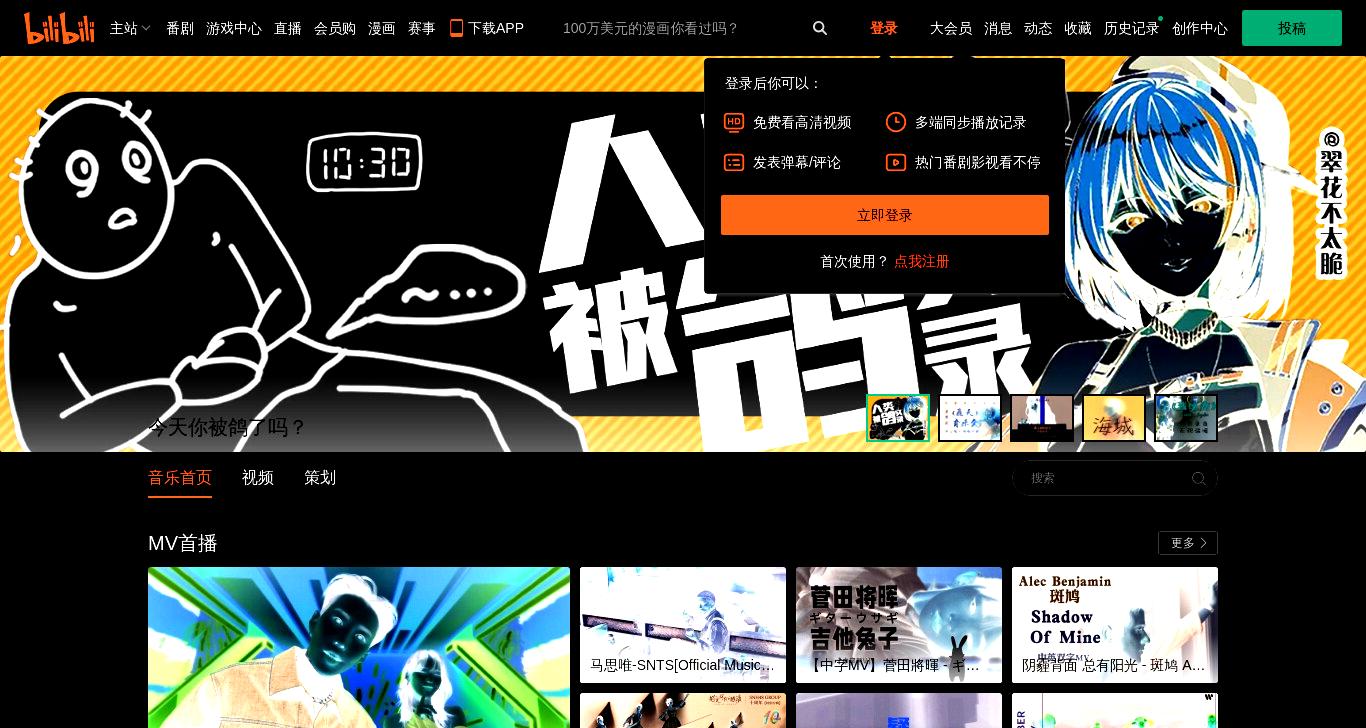The width and height of the screenshot is (1366, 728).
Task: Open 直播 in the top bar
Action: point(288,28)
